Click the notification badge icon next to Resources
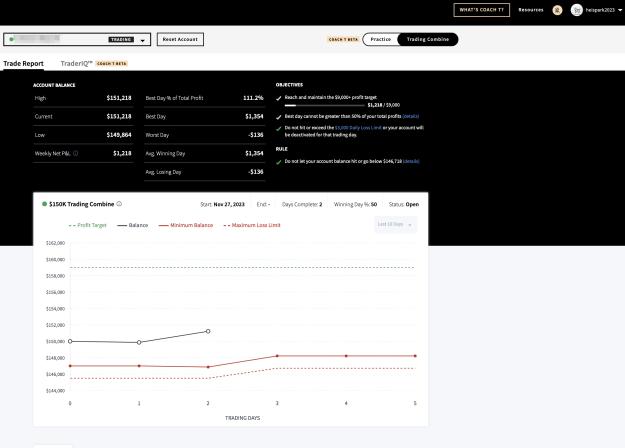The height and width of the screenshot is (448, 625). (557, 10)
